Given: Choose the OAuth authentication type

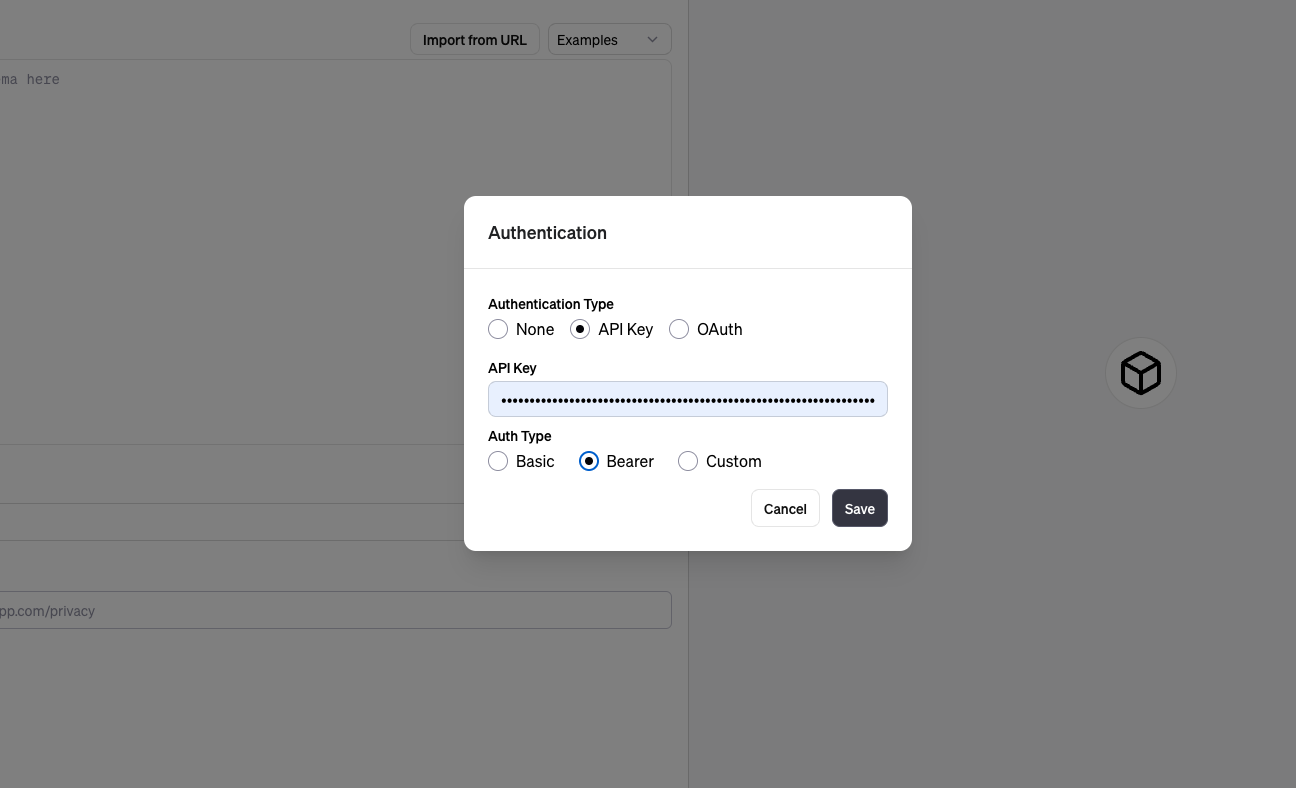Looking at the screenshot, I should [x=679, y=329].
